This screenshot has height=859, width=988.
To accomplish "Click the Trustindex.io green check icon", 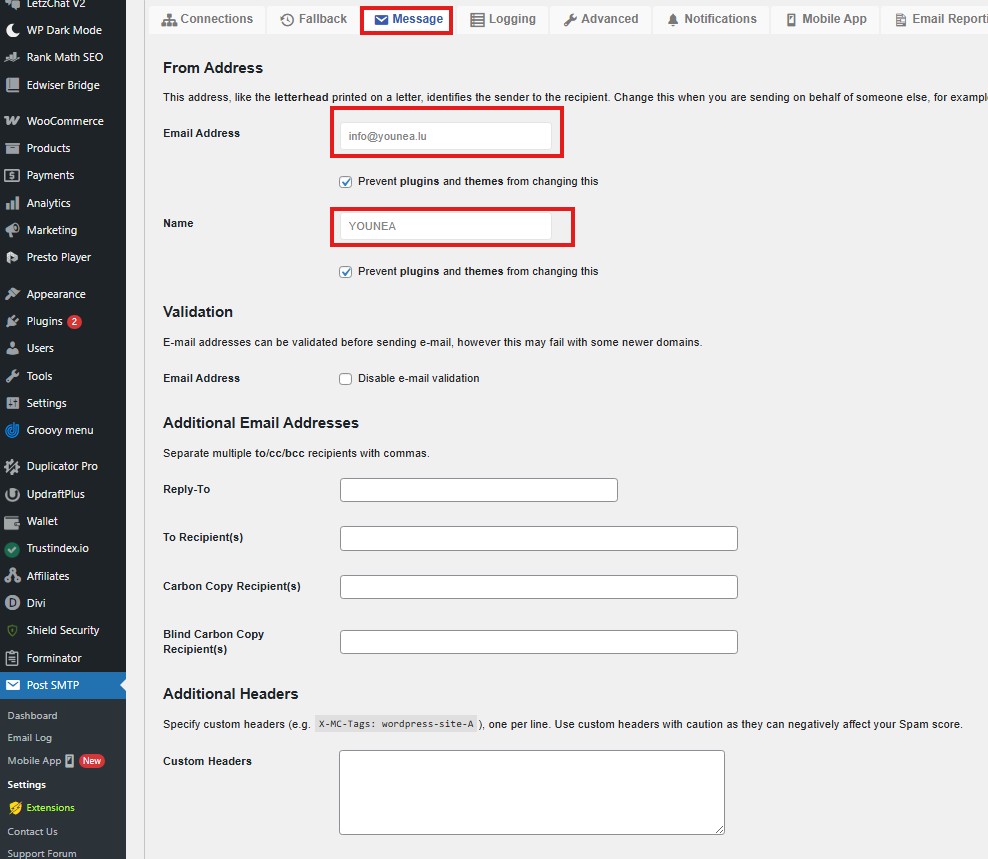I will [12, 549].
